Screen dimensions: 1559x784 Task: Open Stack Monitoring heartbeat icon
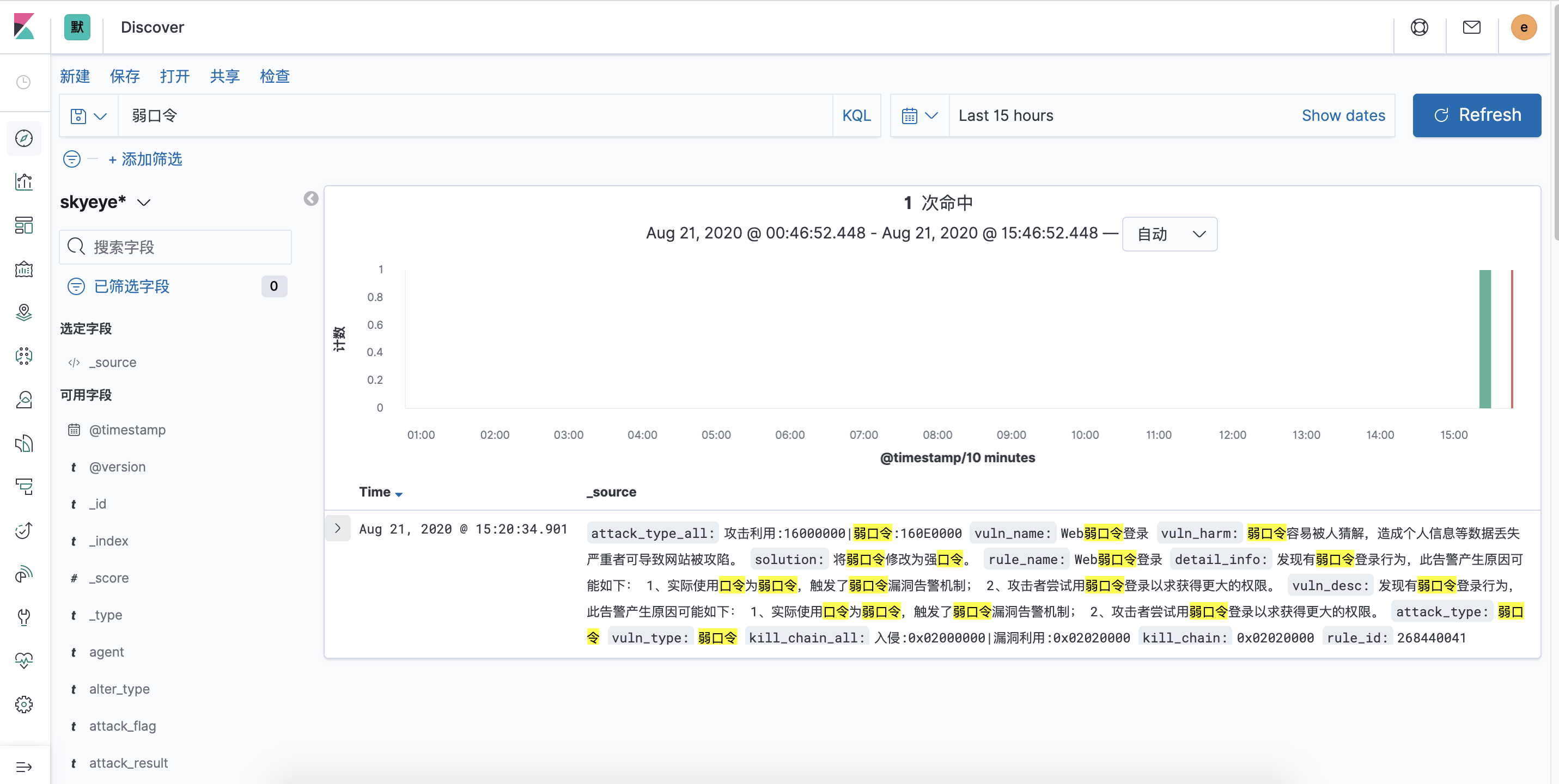[x=23, y=660]
